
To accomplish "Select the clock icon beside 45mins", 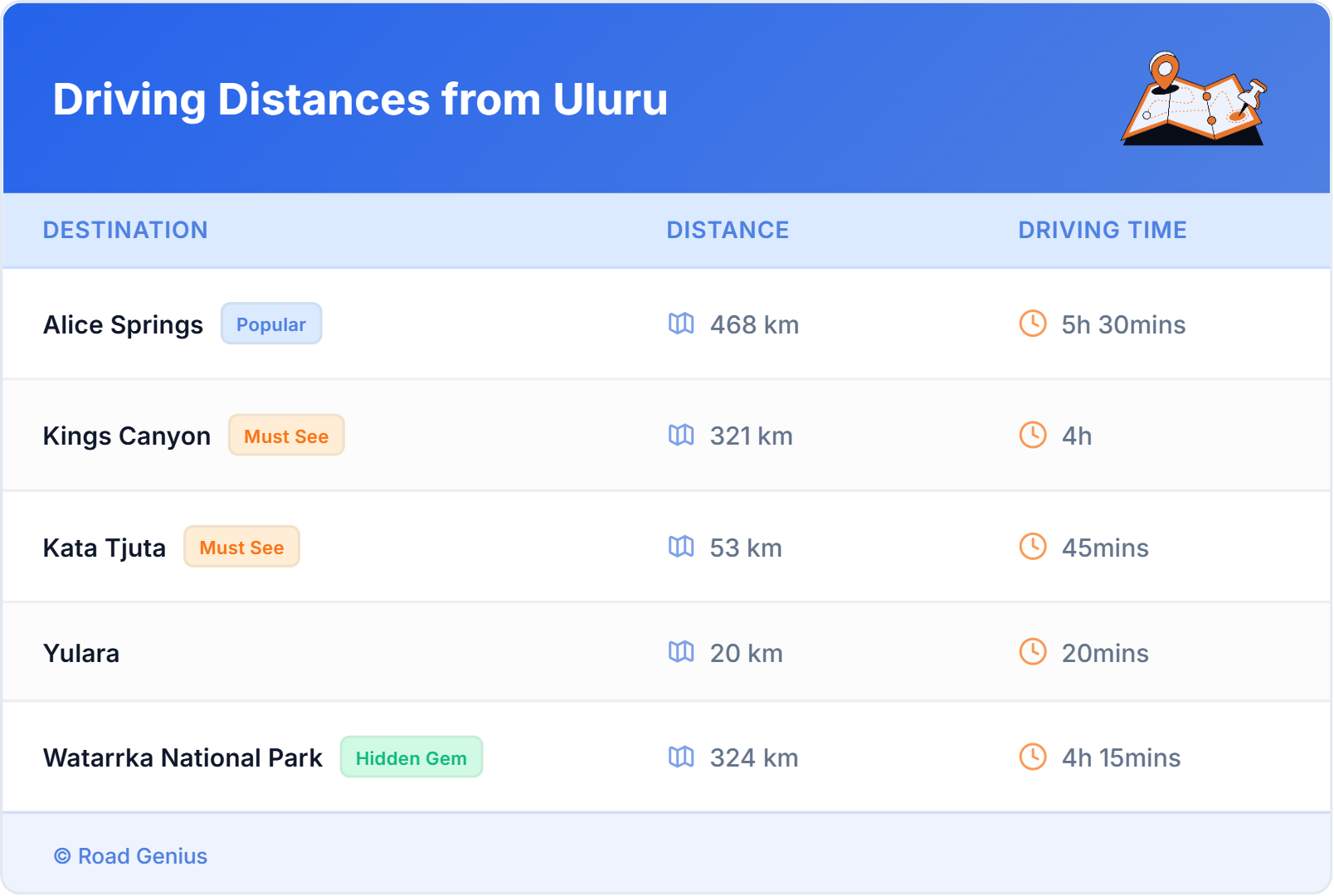I will click(x=1031, y=548).
